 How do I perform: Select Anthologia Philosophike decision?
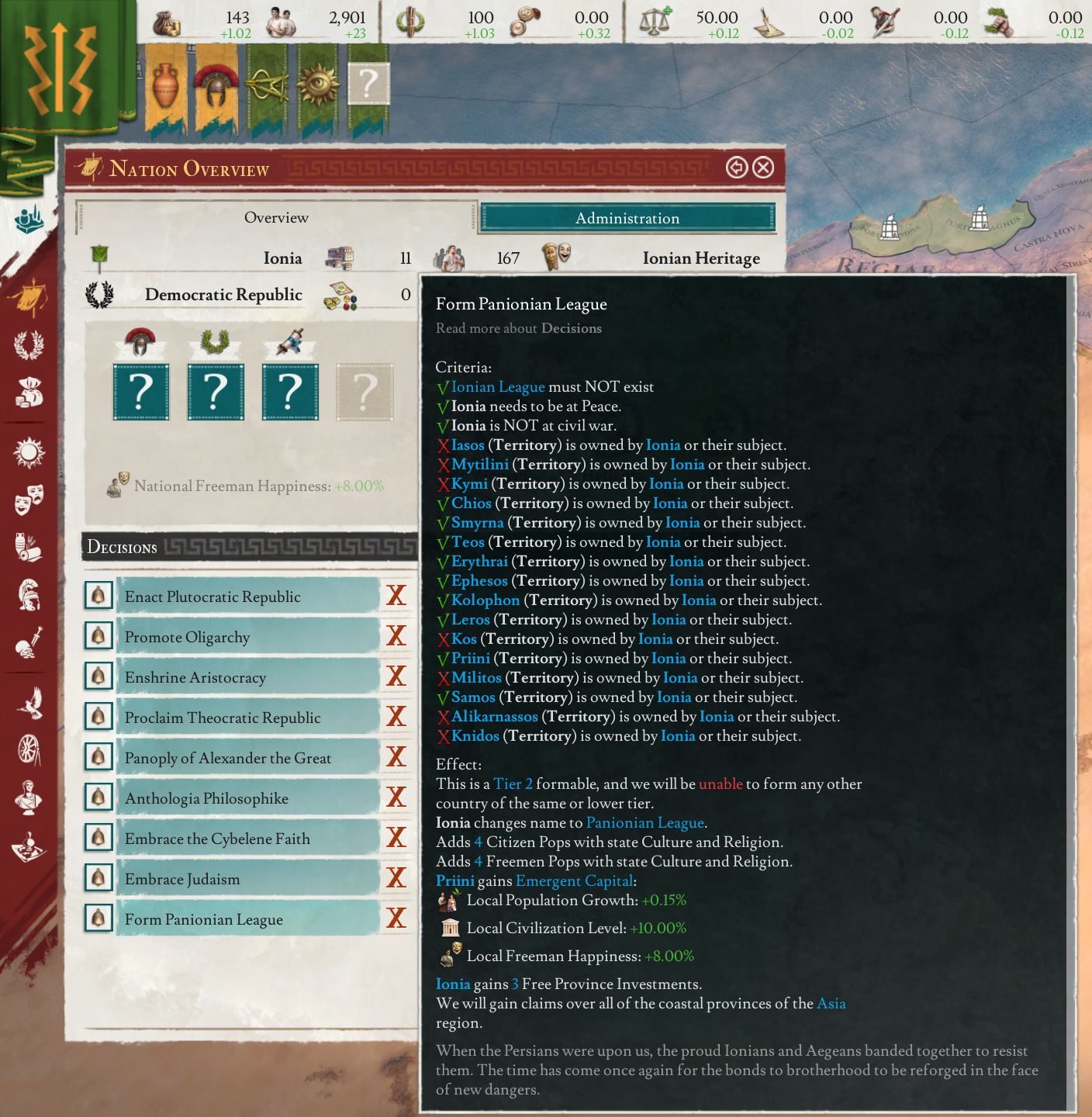(249, 798)
